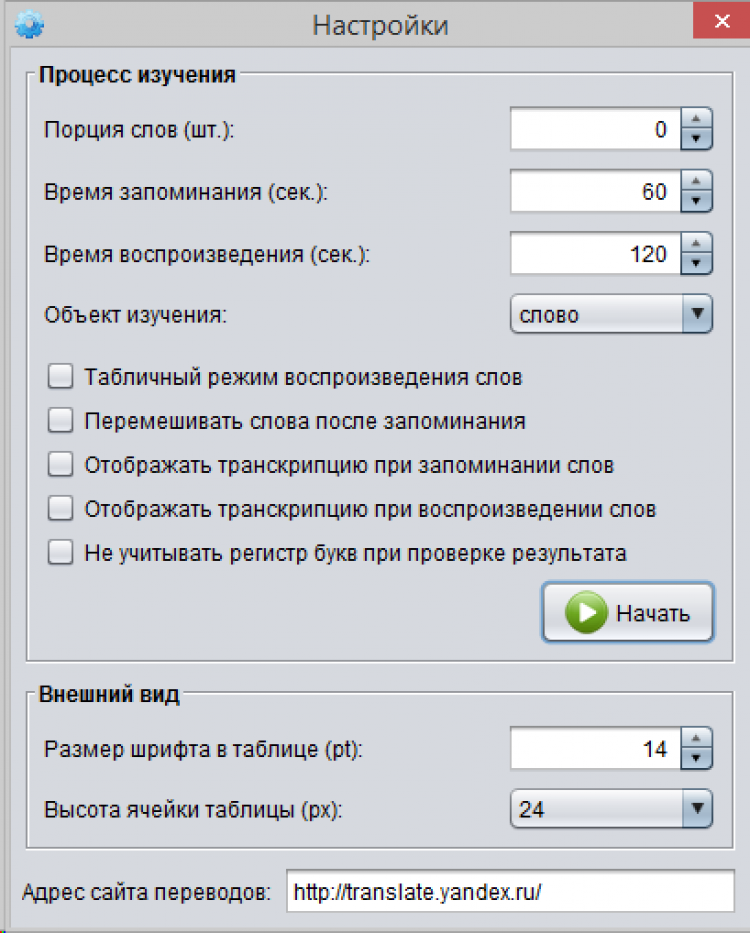750x933 pixels.
Task: Click the Адрес сайта переводов field
Action: [510, 893]
